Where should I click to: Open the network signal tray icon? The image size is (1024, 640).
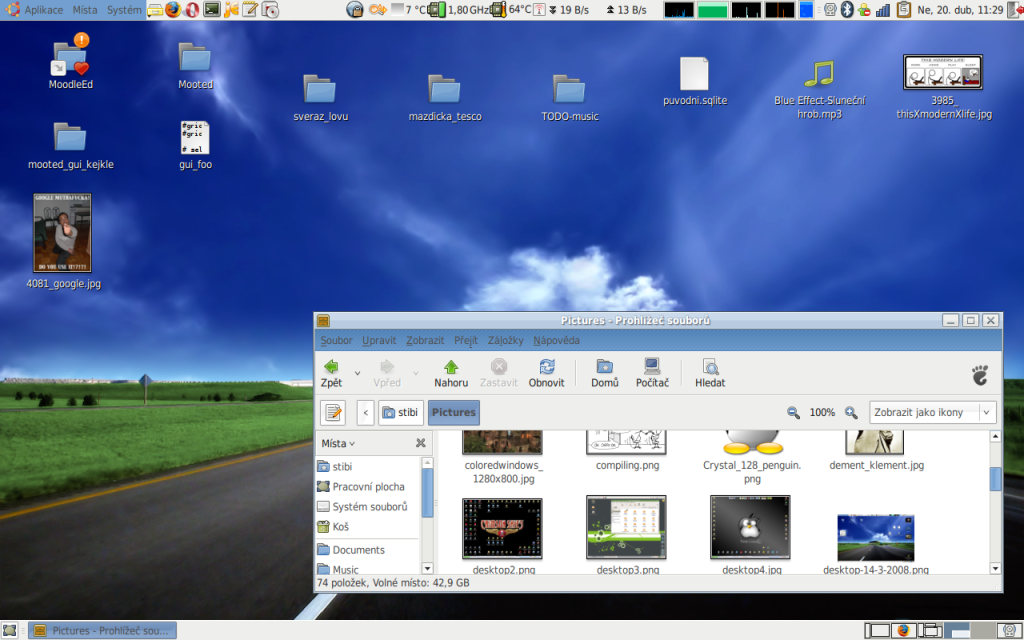tap(883, 9)
